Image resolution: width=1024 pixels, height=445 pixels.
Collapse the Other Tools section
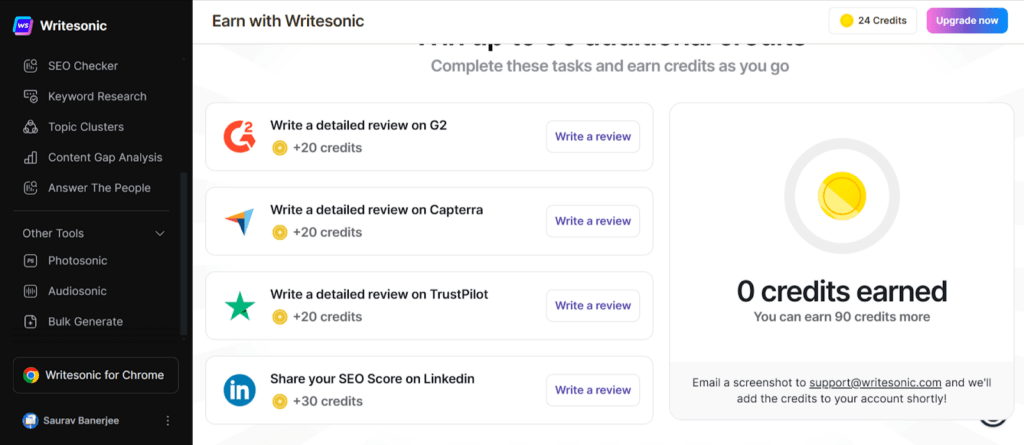tap(159, 233)
